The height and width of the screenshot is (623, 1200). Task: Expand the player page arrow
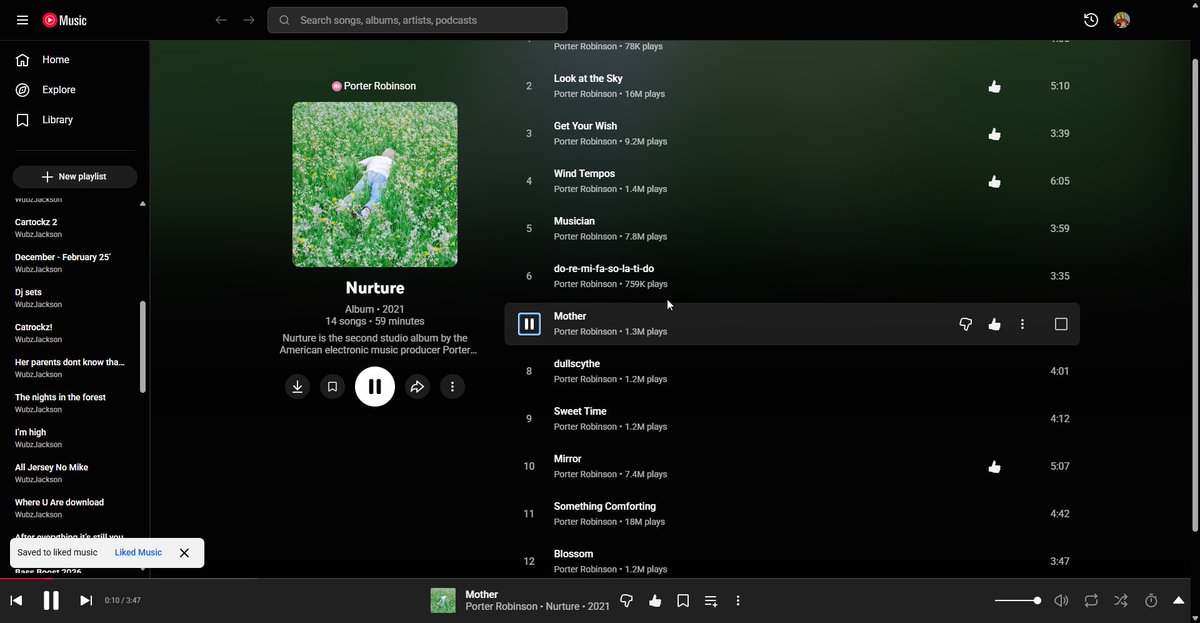1179,600
